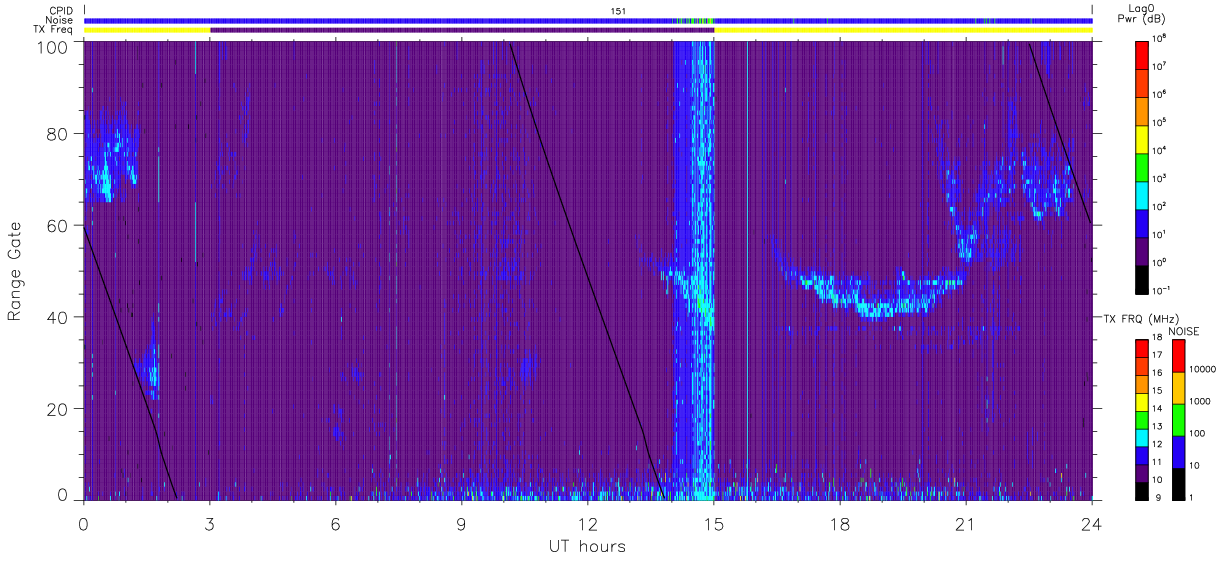Select the "Noise" row label at top left

[x=59, y=20]
